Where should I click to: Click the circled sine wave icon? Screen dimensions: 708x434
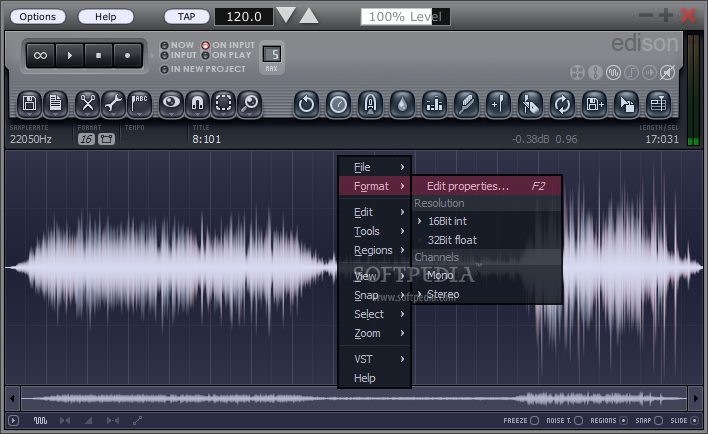click(x=613, y=73)
